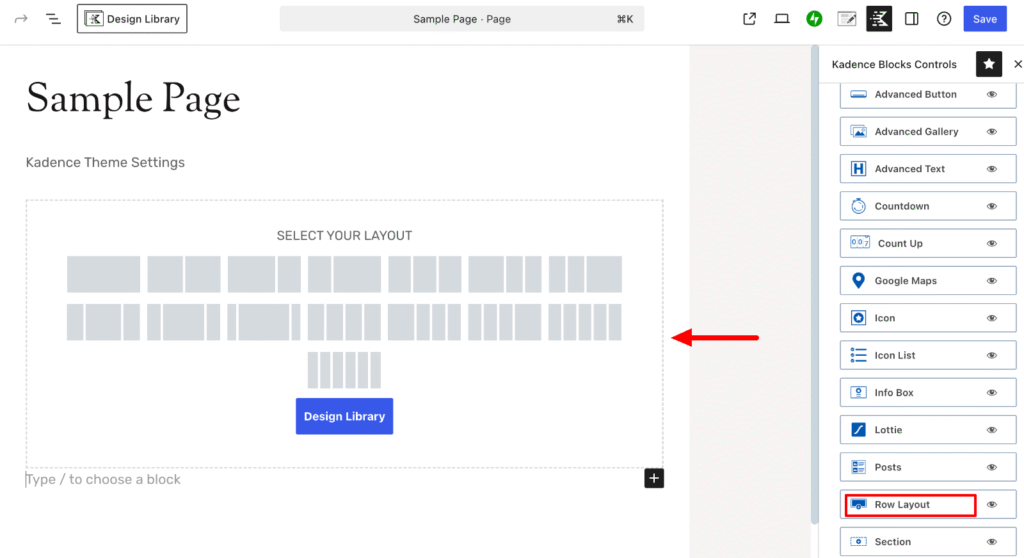Close the Kadence Blocks Controls panel

coord(1017,64)
